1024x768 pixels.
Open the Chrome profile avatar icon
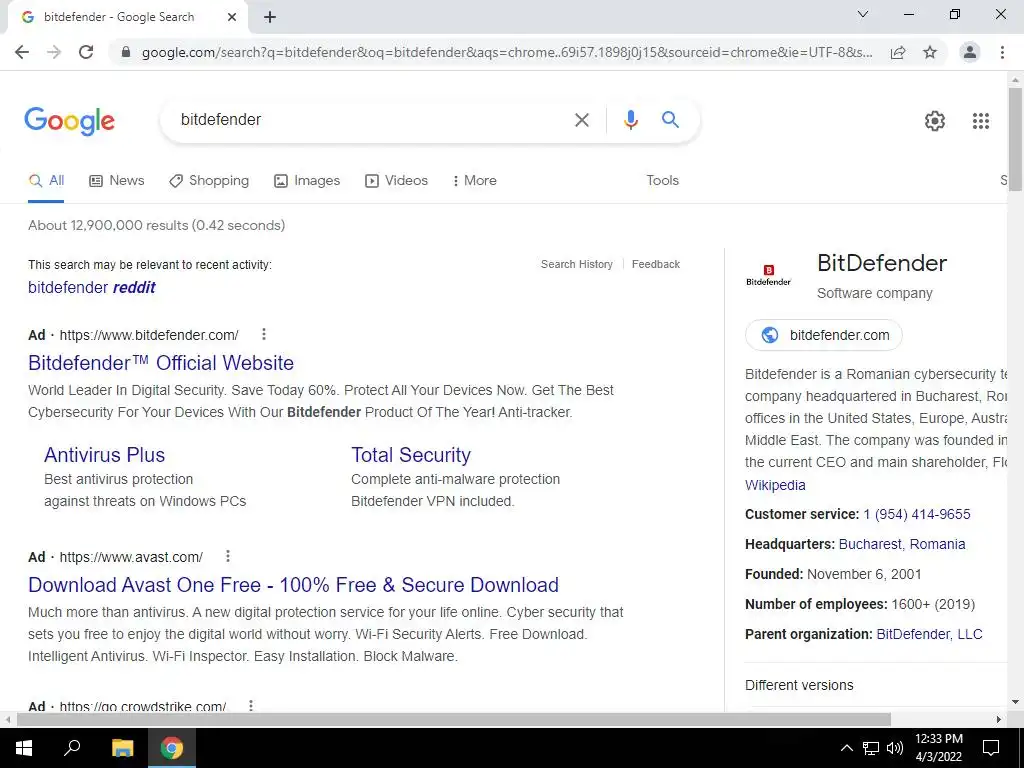970,52
